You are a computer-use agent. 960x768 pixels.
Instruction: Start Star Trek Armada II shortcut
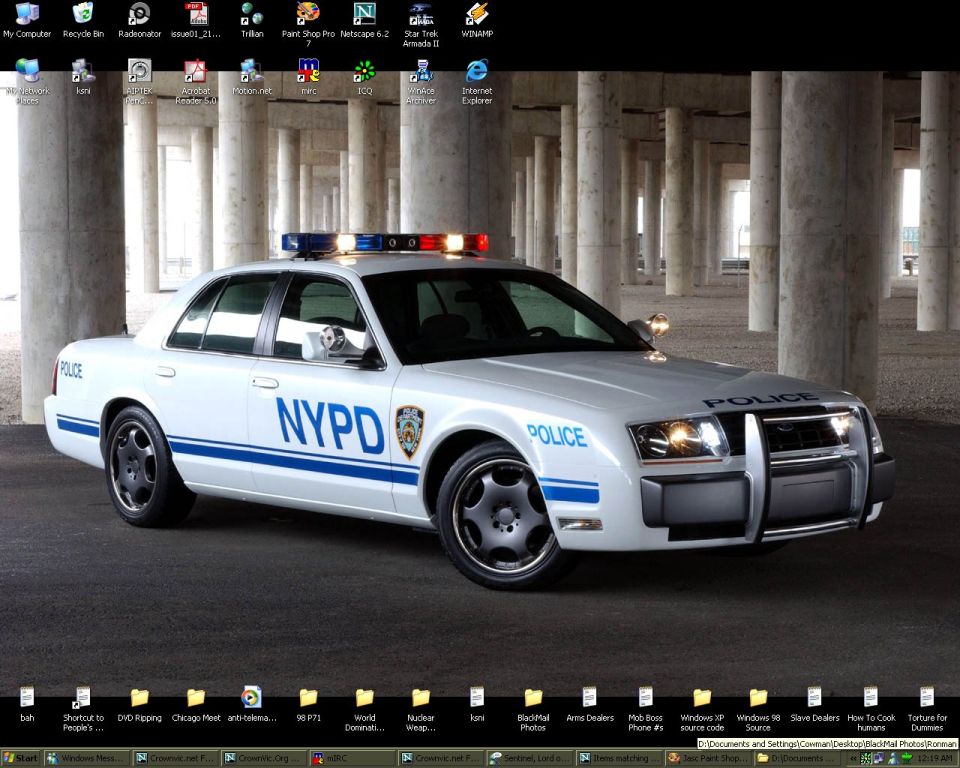pyautogui.click(x=421, y=24)
